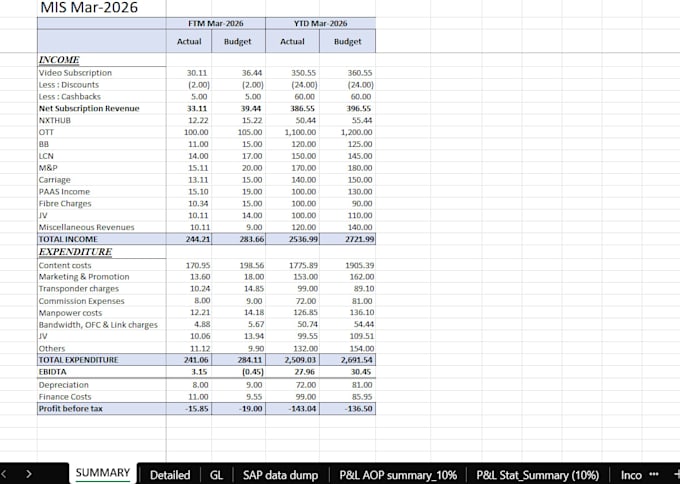Go to previous sheet using left arrow
Image resolution: width=680 pixels, height=484 pixels.
coord(3,474)
